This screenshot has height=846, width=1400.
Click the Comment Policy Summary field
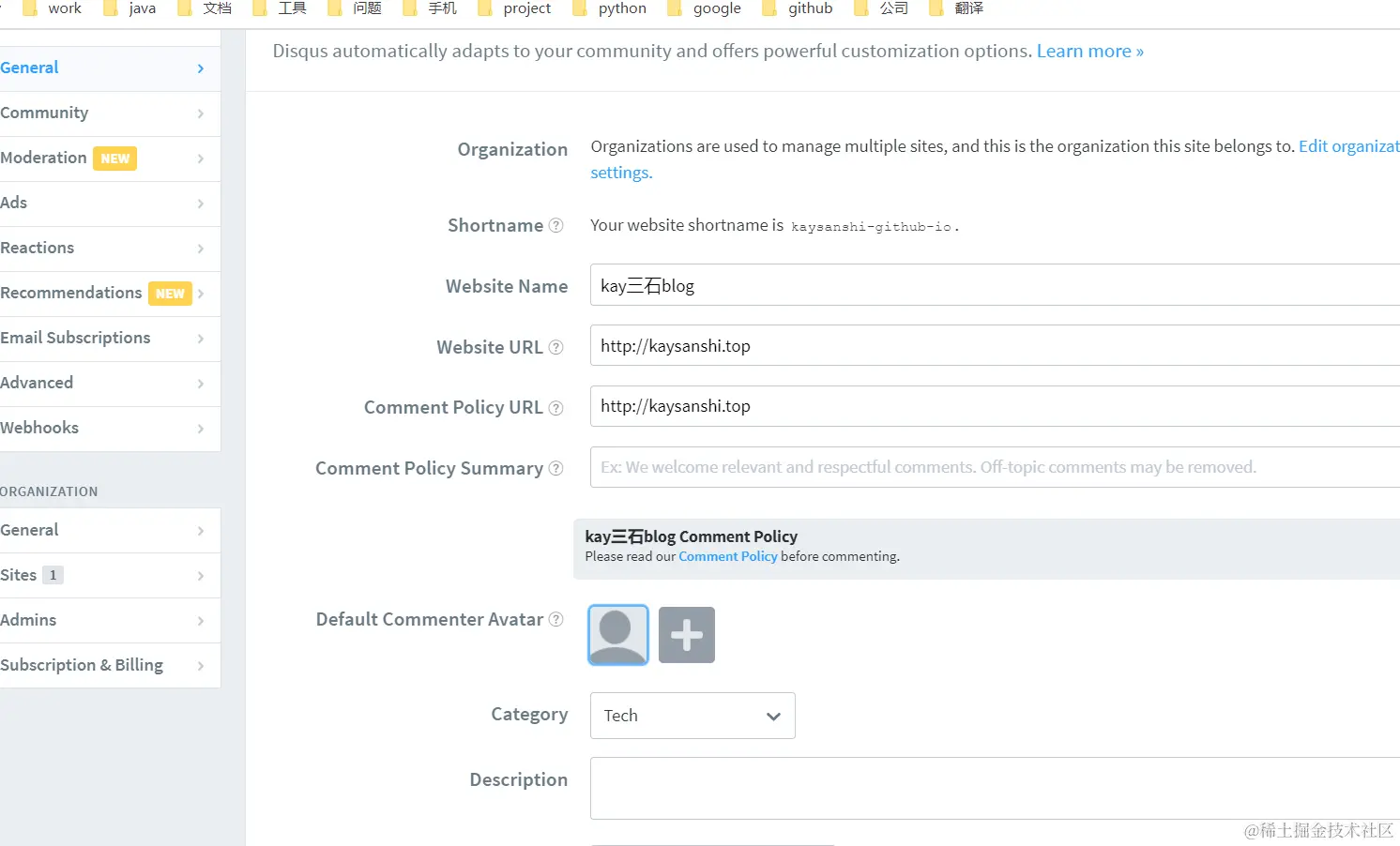point(995,467)
